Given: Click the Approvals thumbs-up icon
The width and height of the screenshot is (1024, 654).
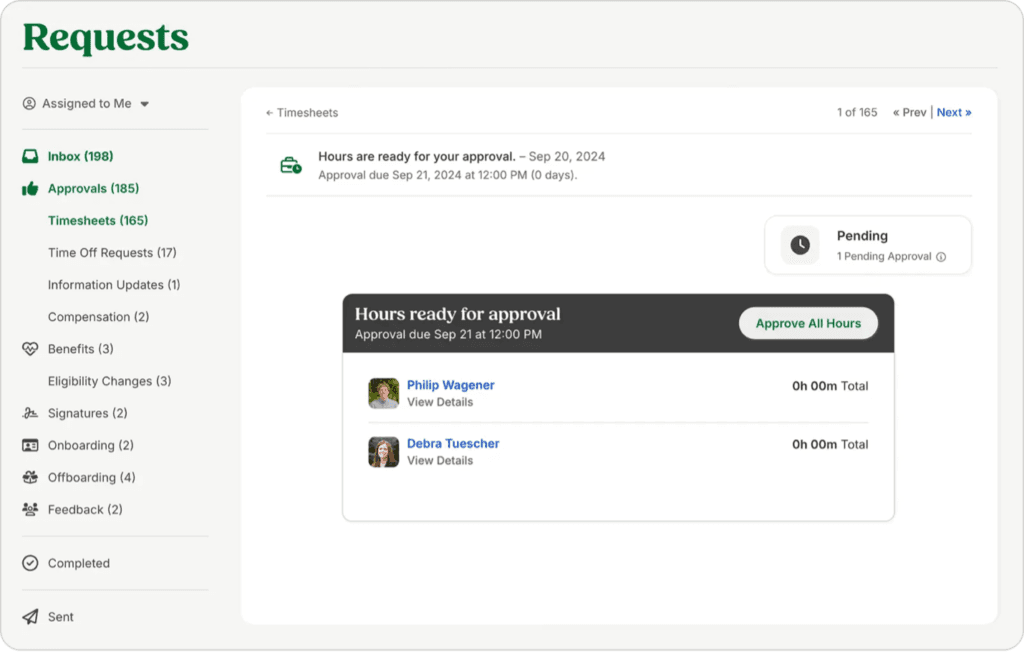Looking at the screenshot, I should [x=30, y=189].
